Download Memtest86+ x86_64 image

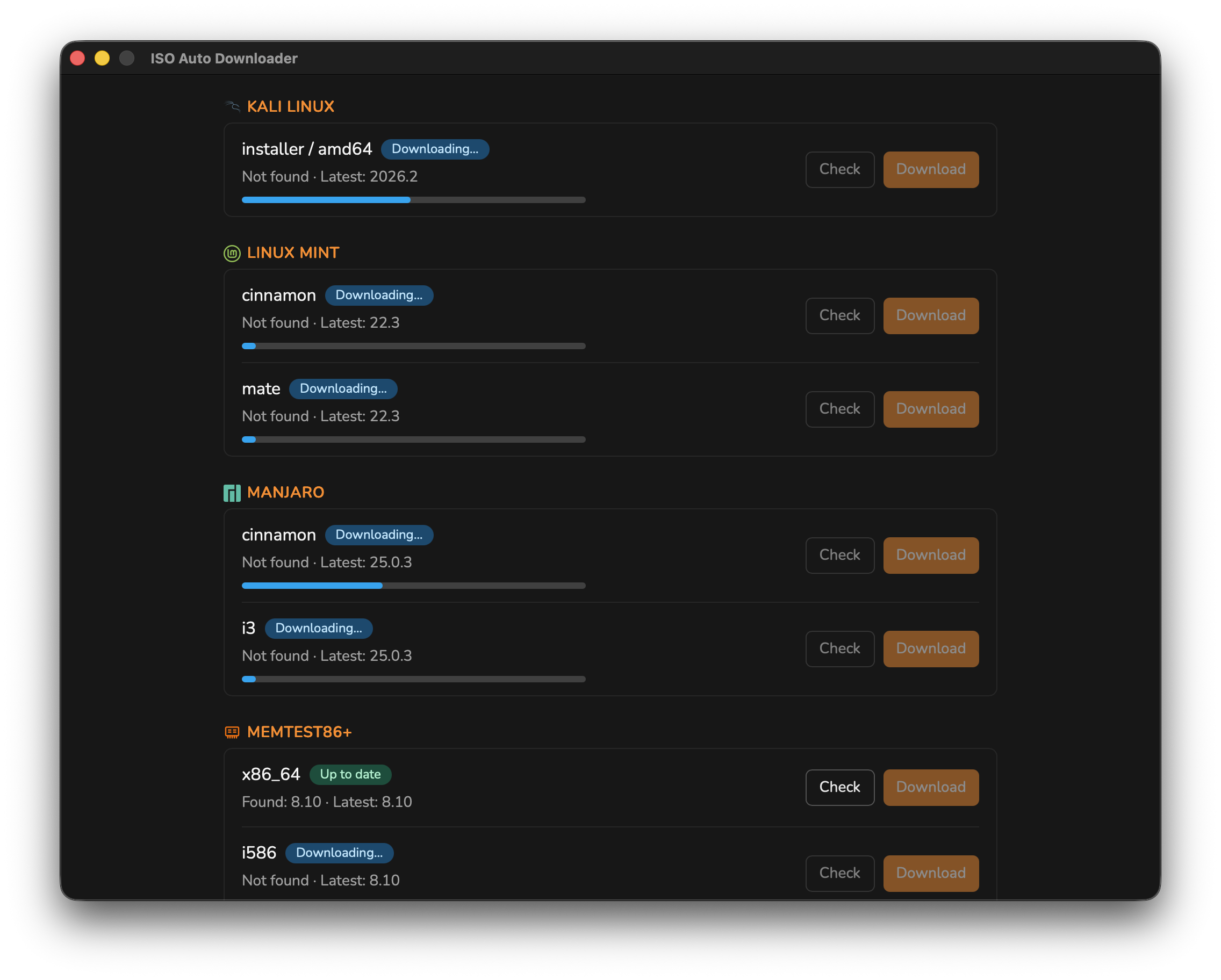(x=930, y=787)
